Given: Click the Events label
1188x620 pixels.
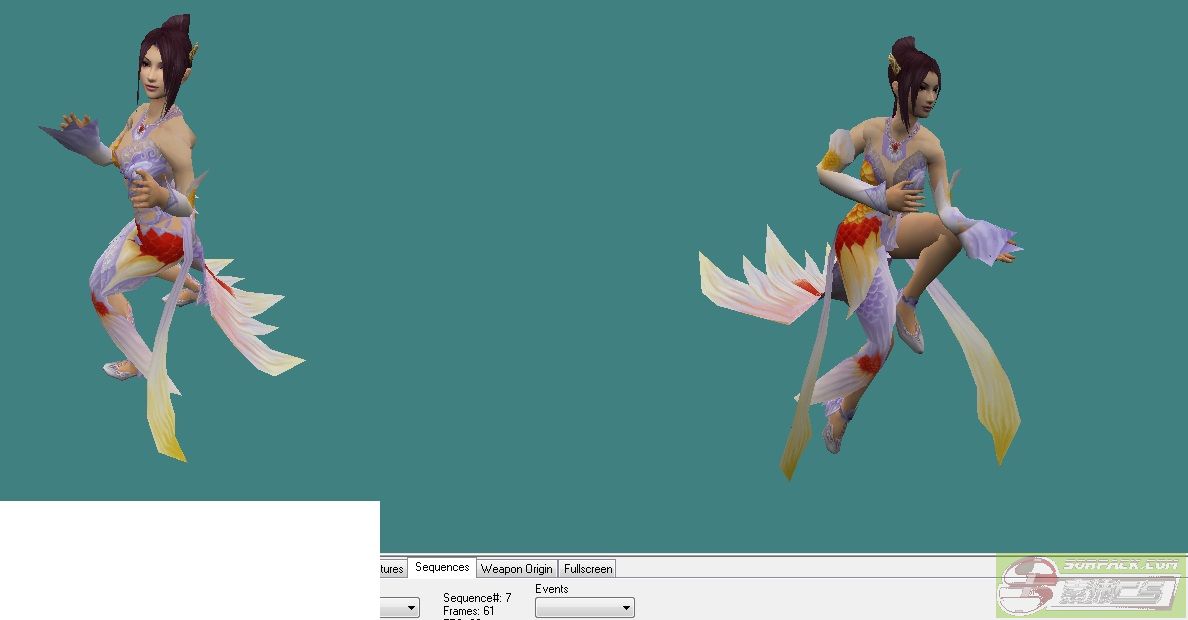Looking at the screenshot, I should 552,589.
